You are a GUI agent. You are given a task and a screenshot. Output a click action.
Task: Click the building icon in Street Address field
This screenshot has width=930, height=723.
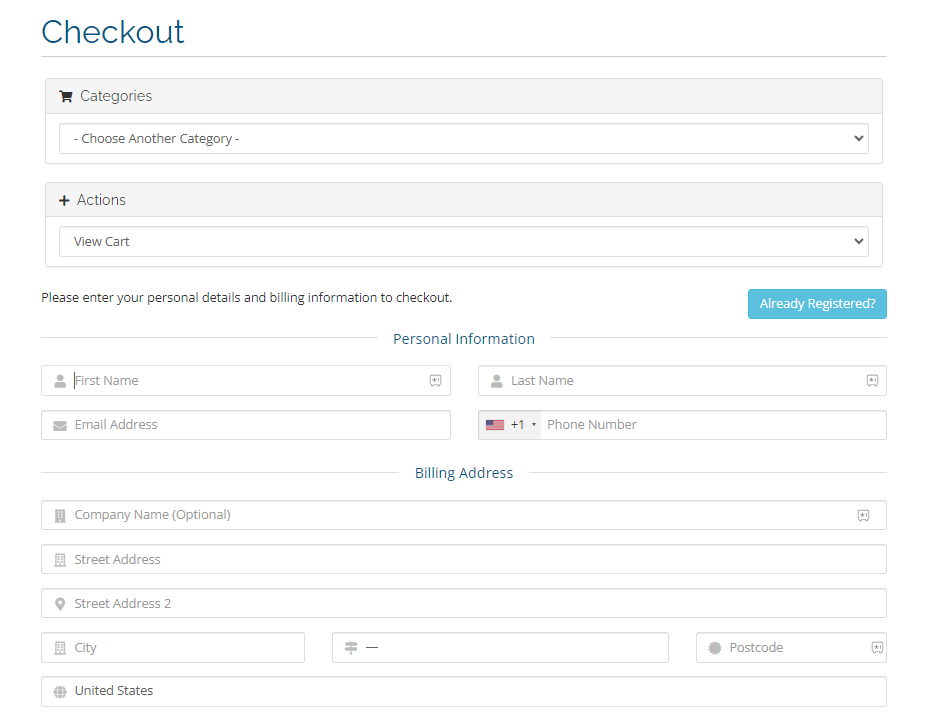[x=60, y=560]
